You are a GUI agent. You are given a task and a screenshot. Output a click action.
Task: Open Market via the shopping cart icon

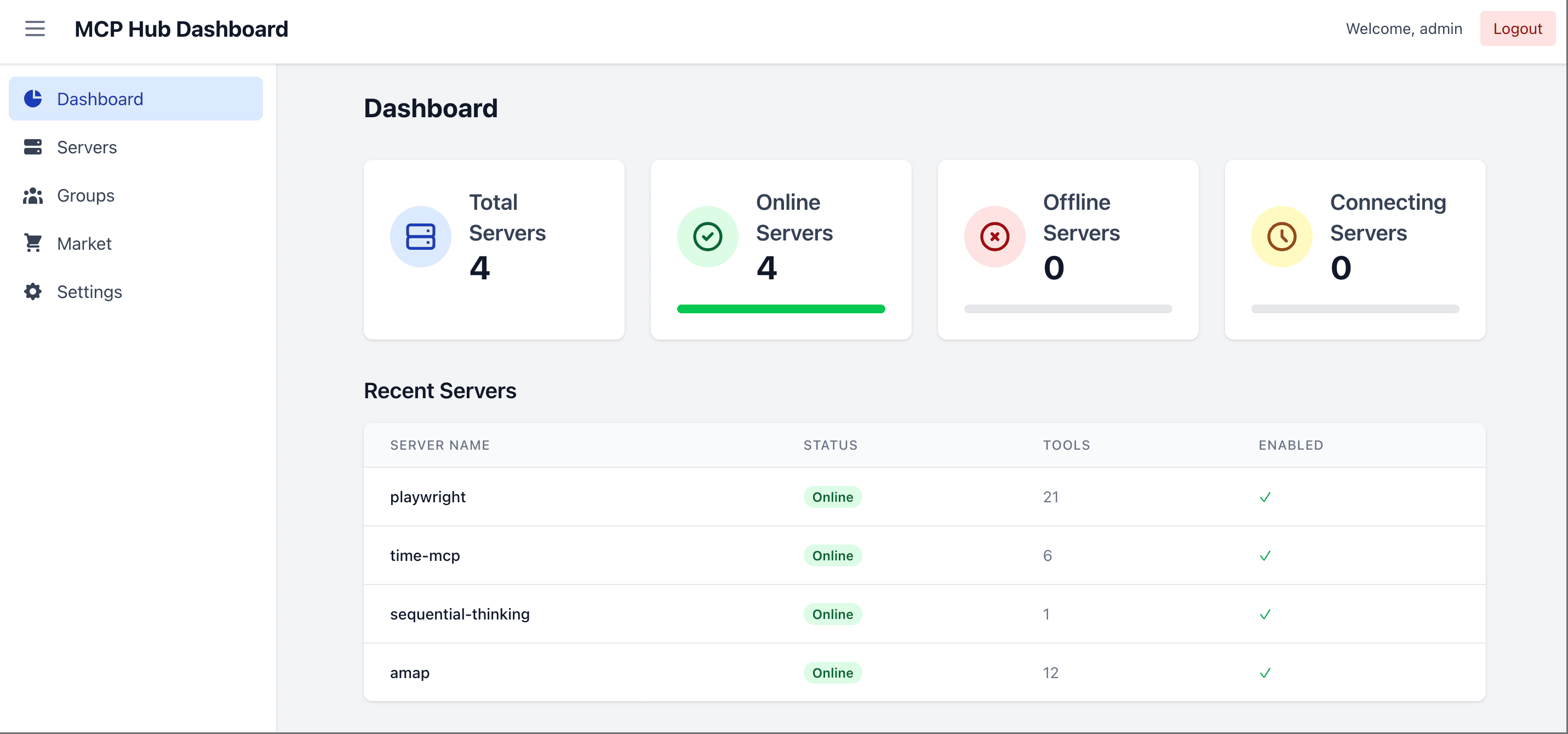[x=32, y=243]
